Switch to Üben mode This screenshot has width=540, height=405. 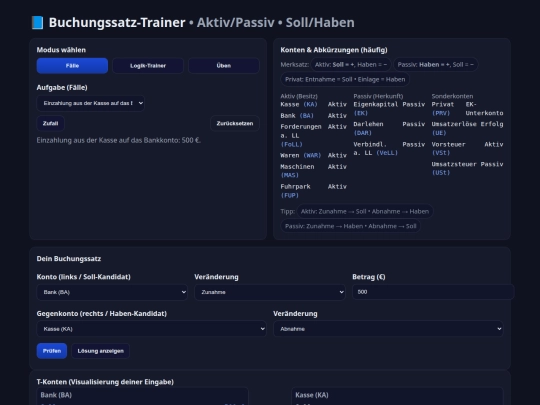(224, 66)
